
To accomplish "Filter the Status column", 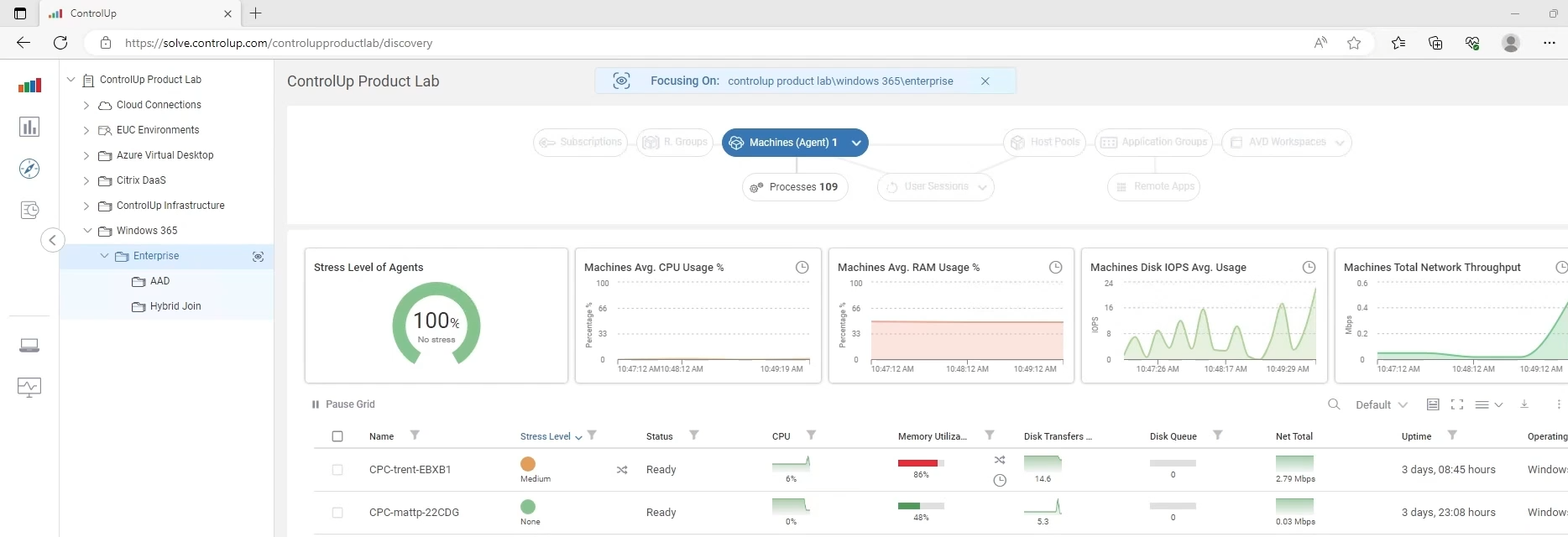I will (694, 435).
